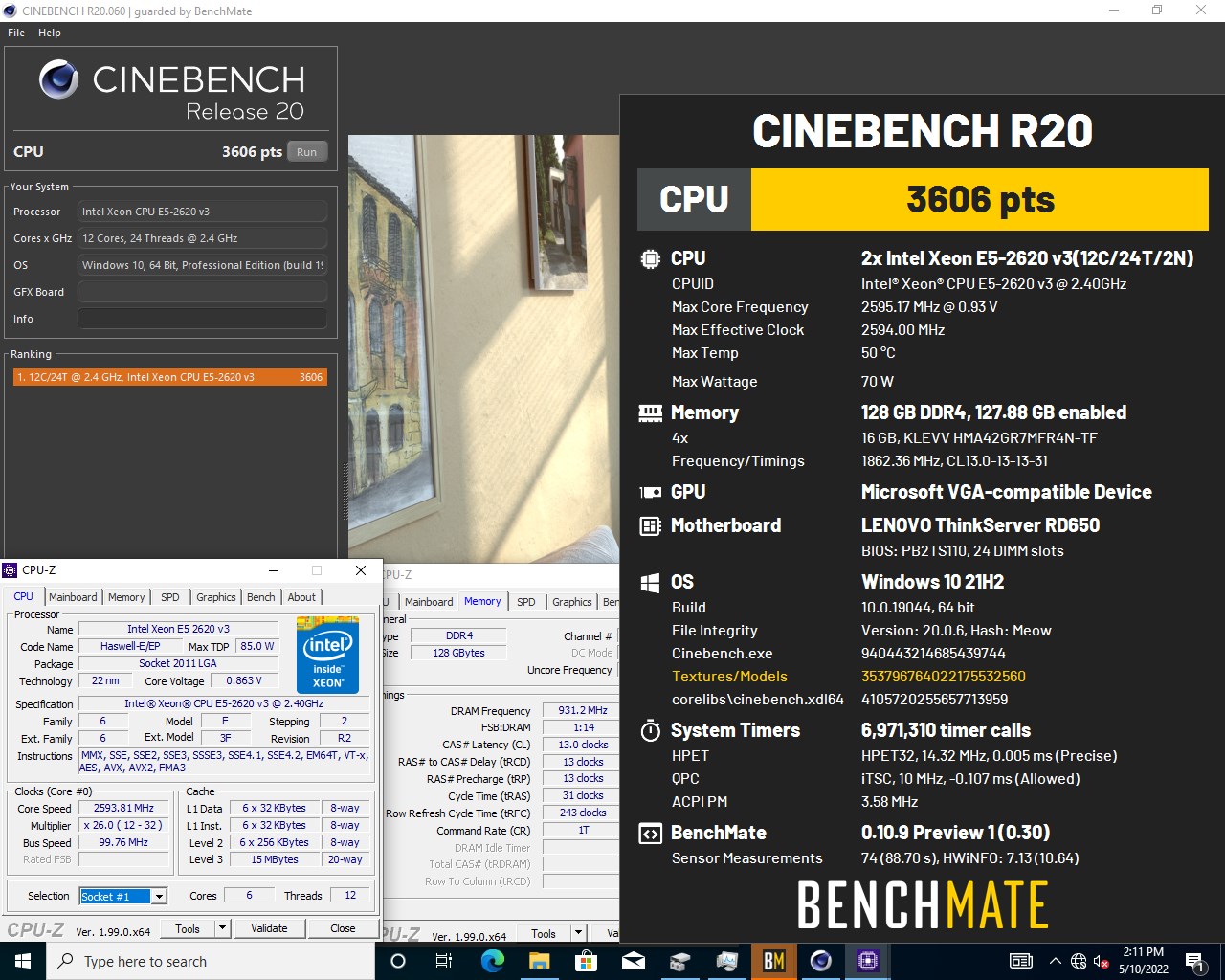Click the CPU-Z window title icon
This screenshot has width=1225, height=980.
(x=11, y=570)
